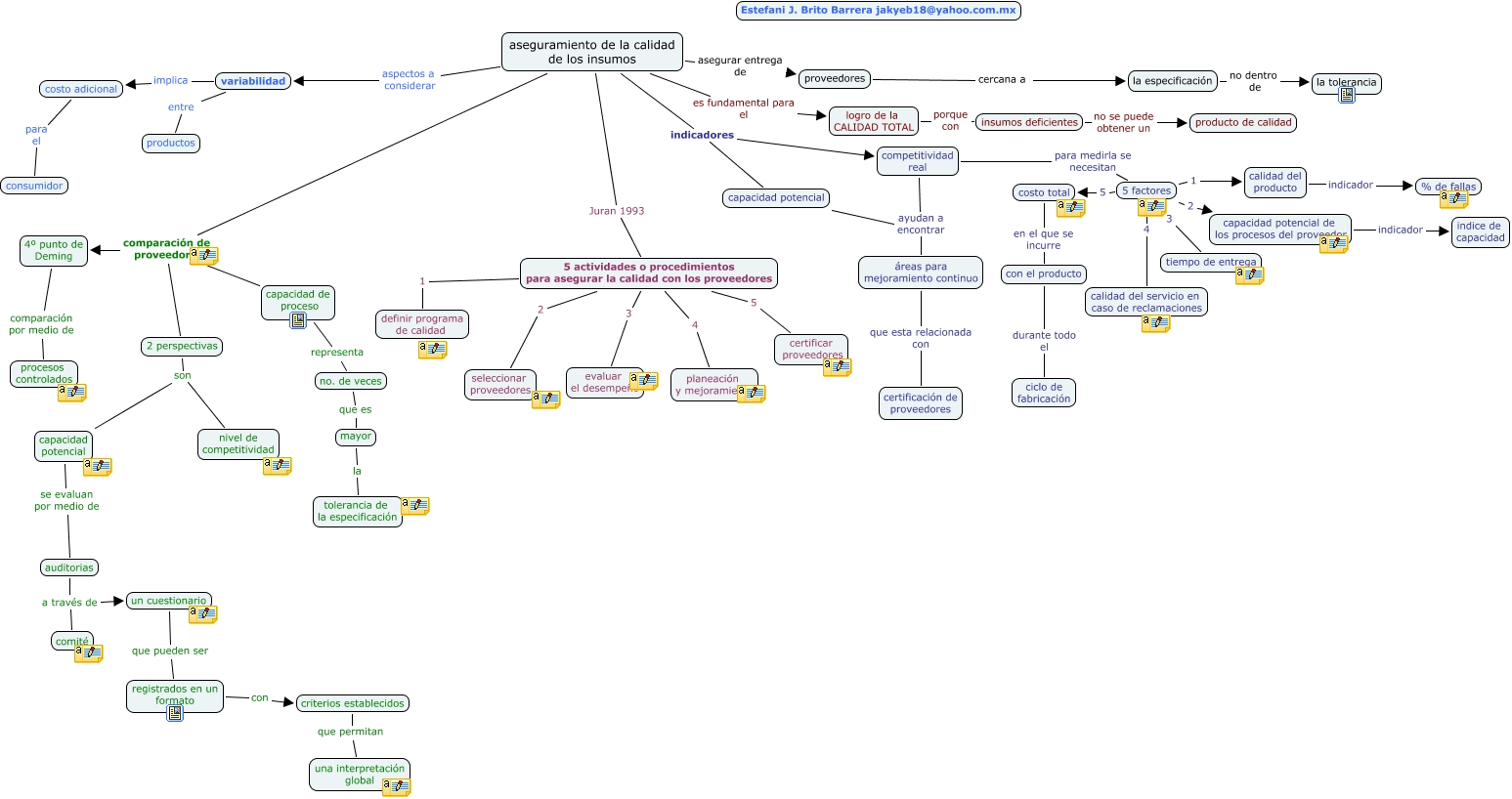The width and height of the screenshot is (1512, 799).
Task: Select the aseguramiento de la calidad root node
Action: tap(591, 52)
